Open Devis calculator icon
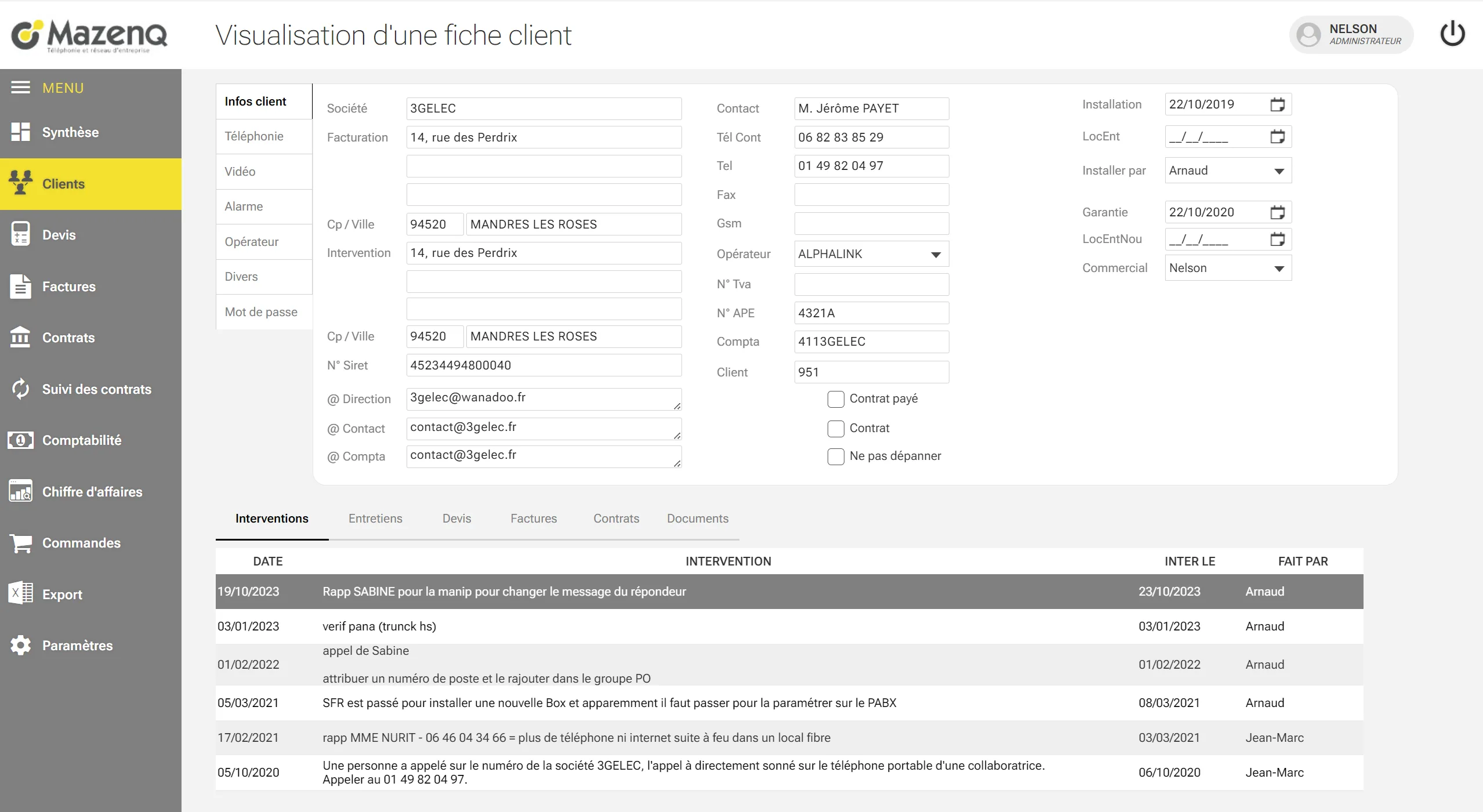Image resolution: width=1483 pixels, height=812 pixels. click(x=20, y=234)
